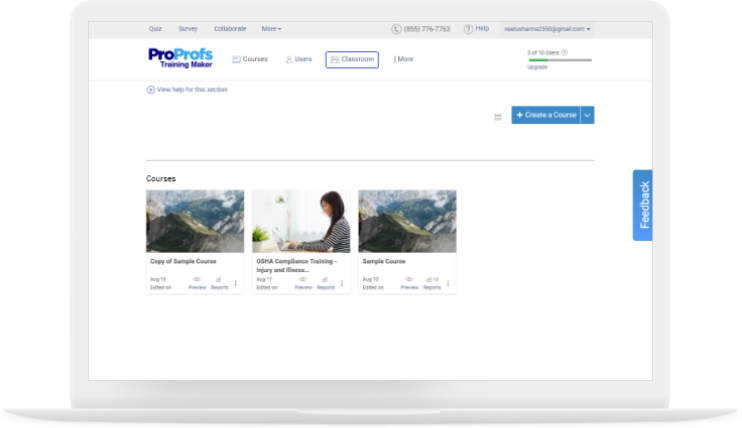Click the Aug 10 edited date
742x428 pixels.
pos(371,279)
